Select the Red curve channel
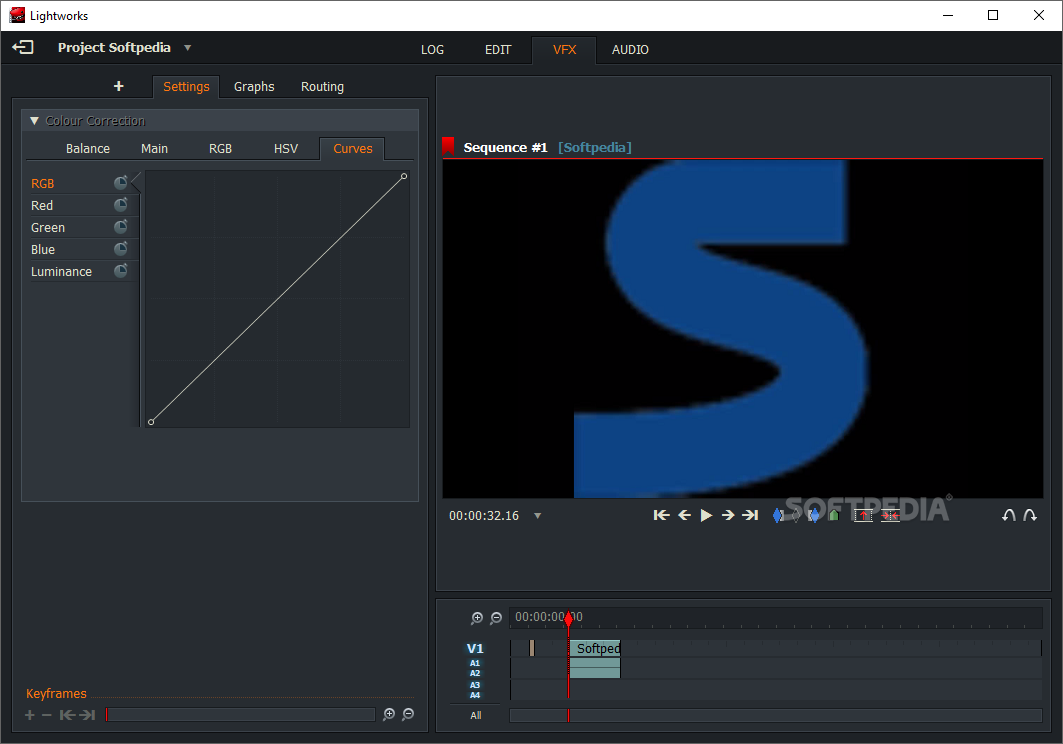1063x744 pixels. tap(41, 205)
